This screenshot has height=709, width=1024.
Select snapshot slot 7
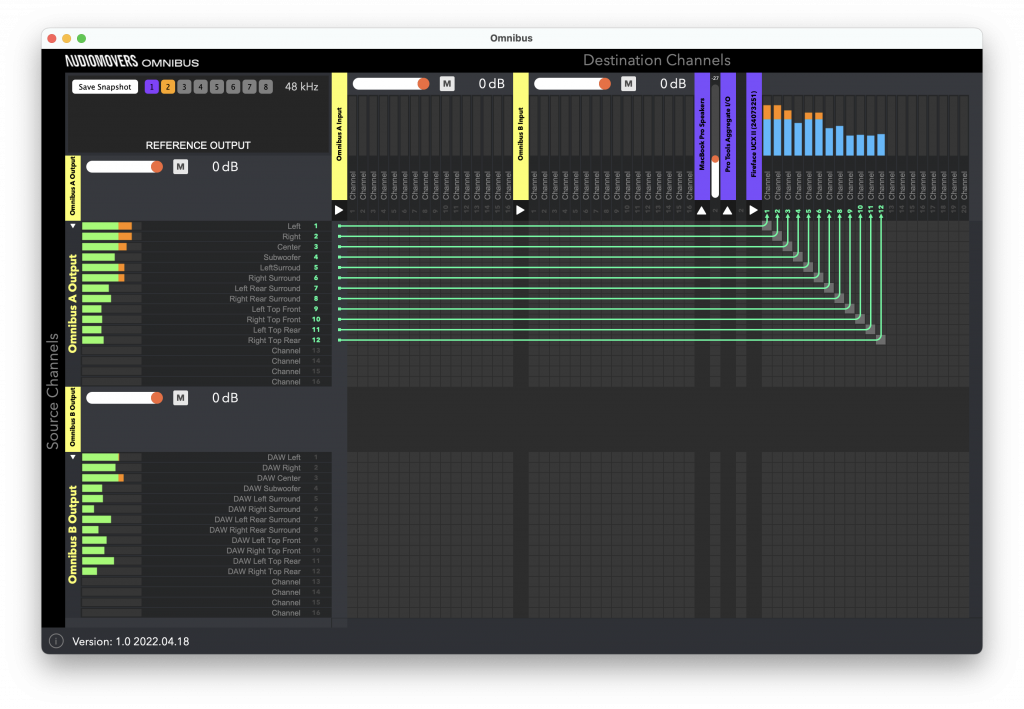tap(249, 87)
